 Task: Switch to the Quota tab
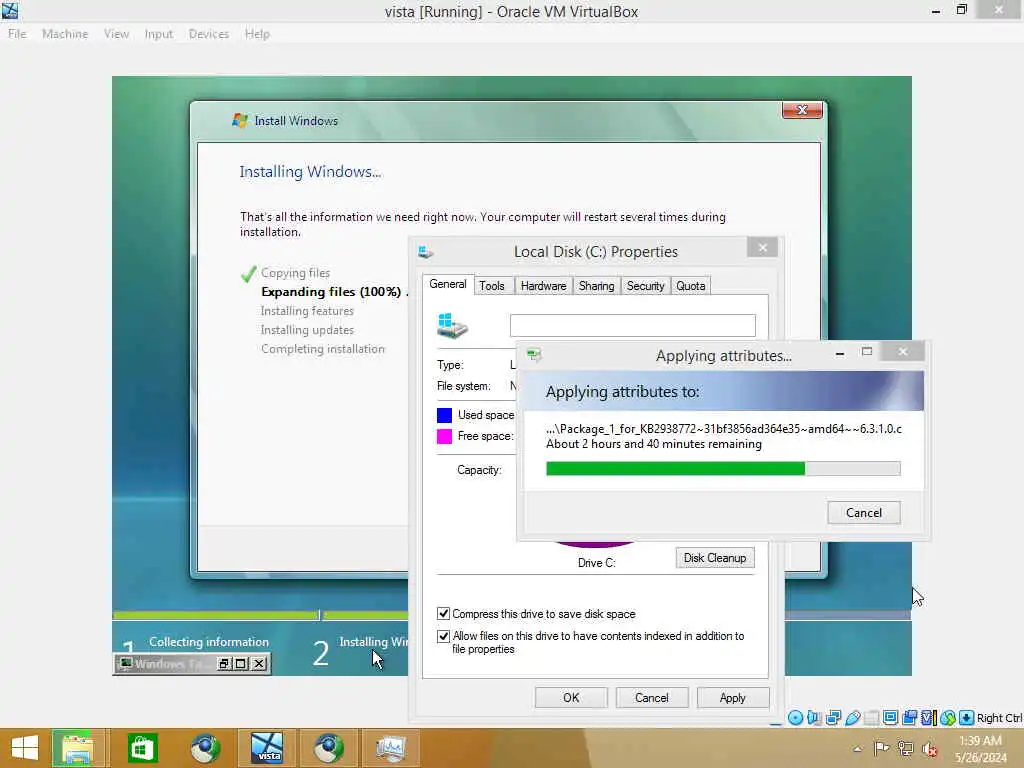click(x=690, y=286)
